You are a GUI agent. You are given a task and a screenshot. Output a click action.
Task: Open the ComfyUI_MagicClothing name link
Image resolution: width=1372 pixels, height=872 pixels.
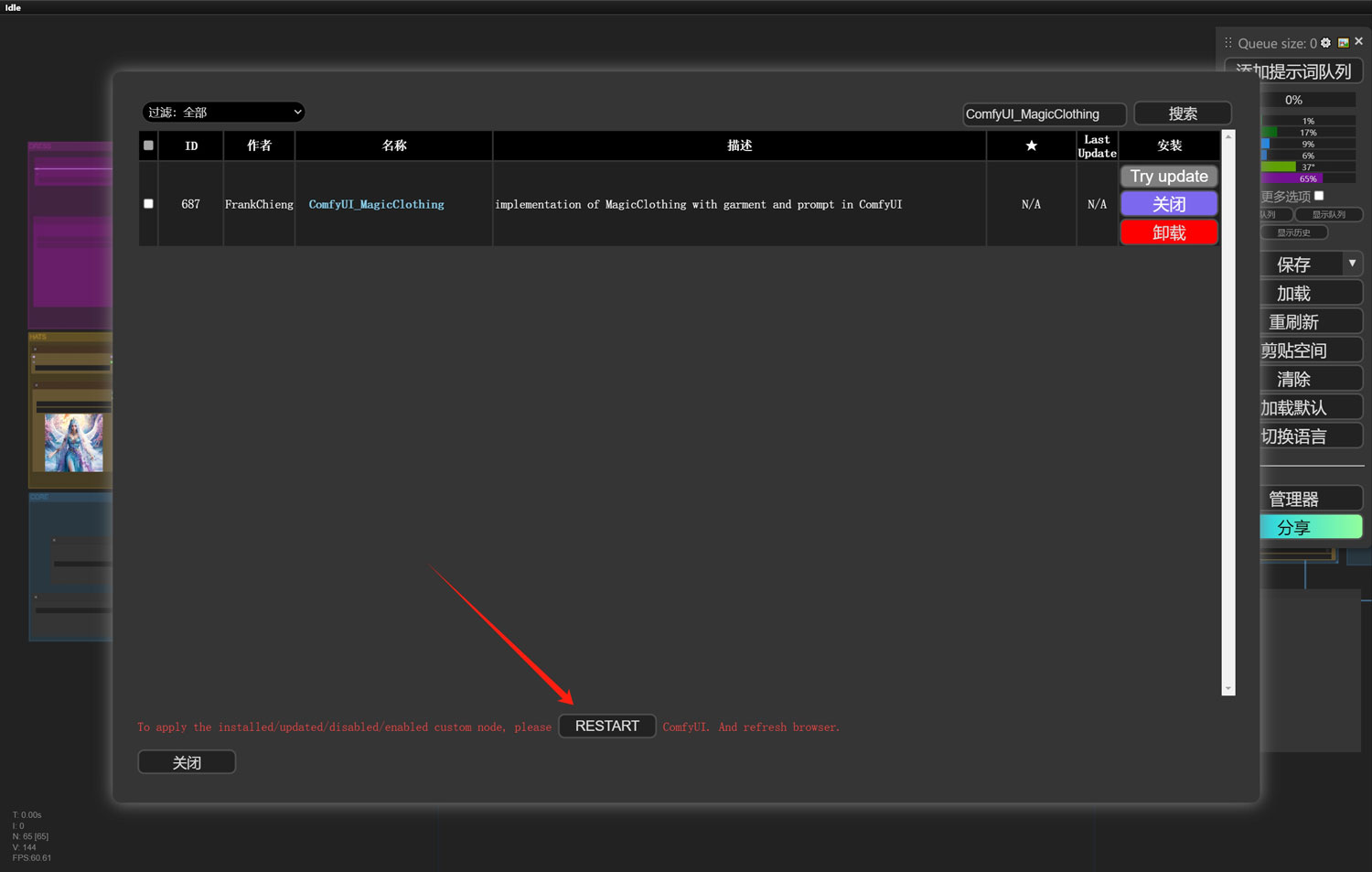point(376,204)
